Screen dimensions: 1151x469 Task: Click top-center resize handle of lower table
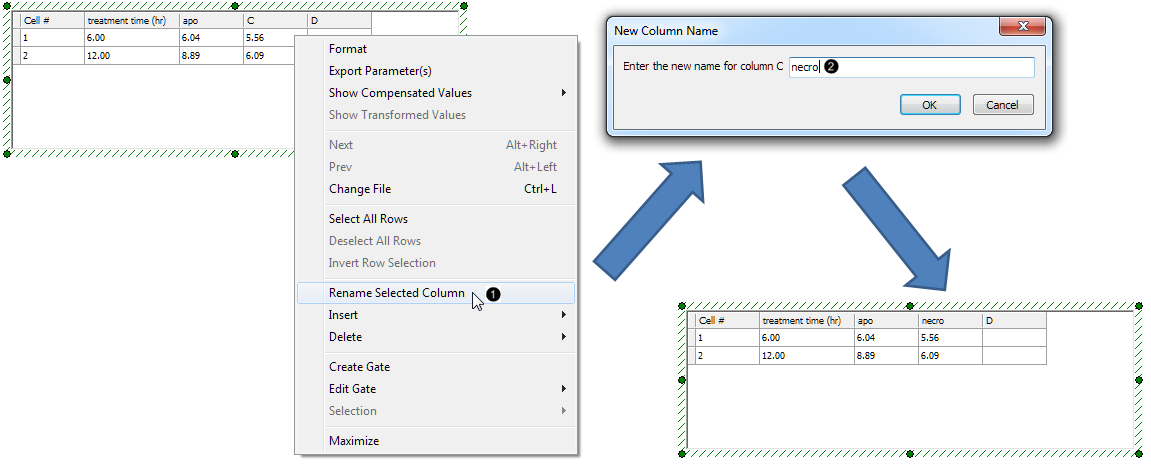coord(910,305)
